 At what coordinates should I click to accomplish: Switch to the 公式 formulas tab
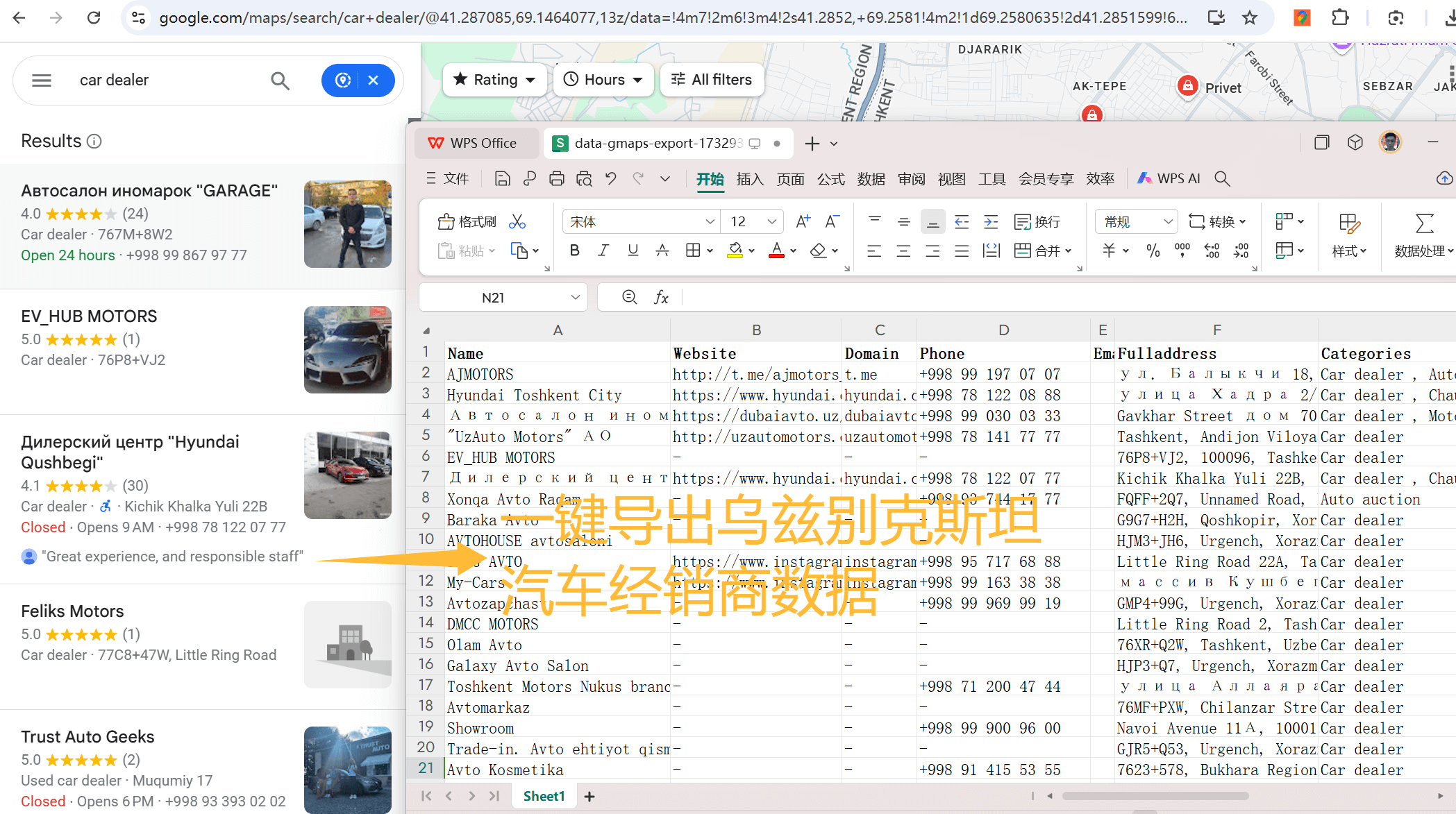coord(830,179)
